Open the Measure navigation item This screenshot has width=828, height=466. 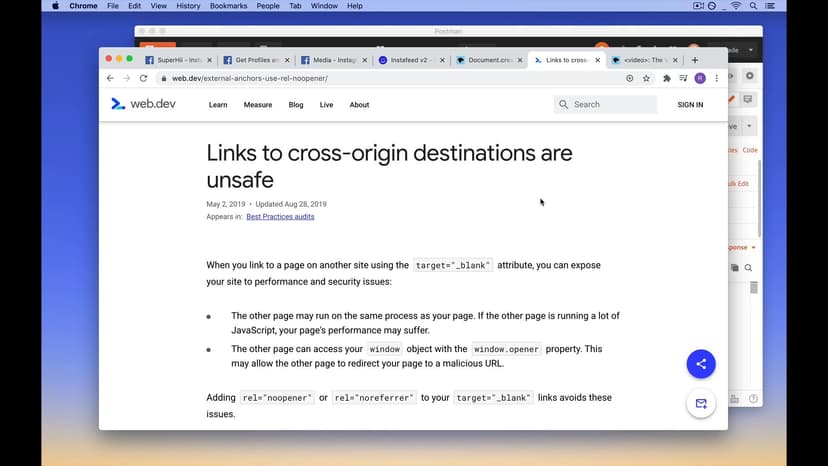(257, 105)
